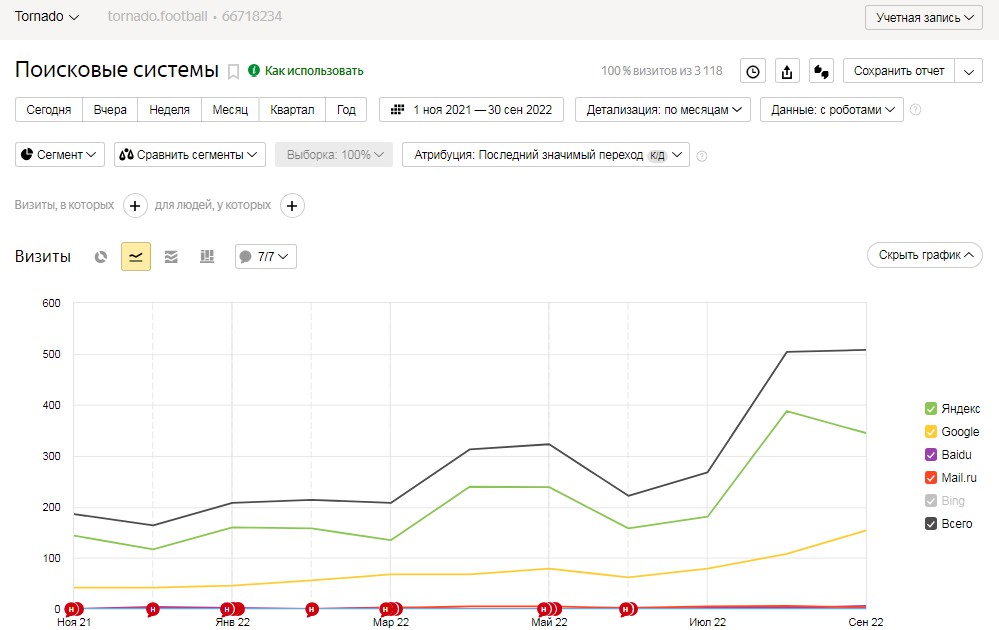999x630 pixels.
Task: Open the Как использовать help link
Action: pyautogui.click(x=306, y=71)
